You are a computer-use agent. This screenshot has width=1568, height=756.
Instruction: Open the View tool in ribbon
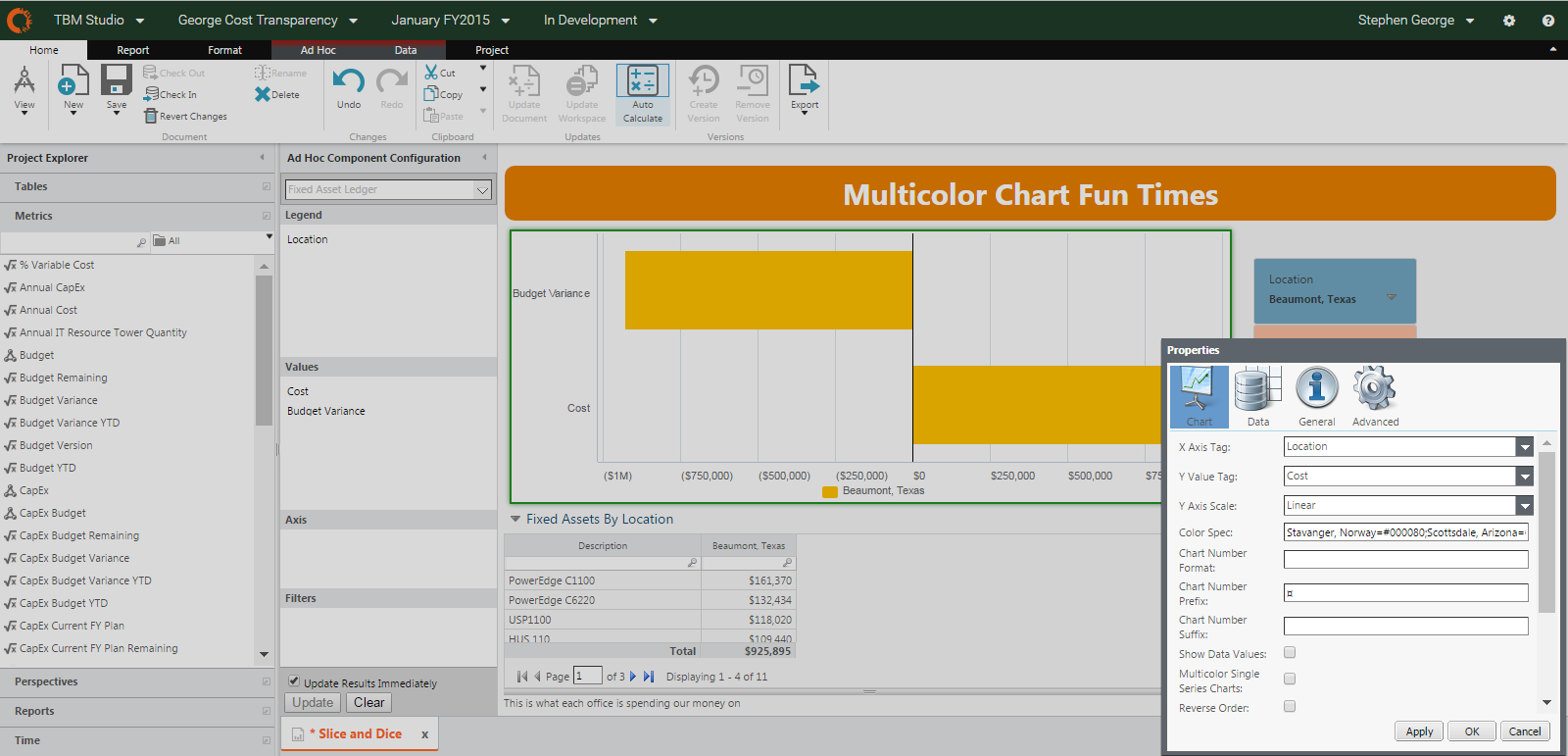24,90
